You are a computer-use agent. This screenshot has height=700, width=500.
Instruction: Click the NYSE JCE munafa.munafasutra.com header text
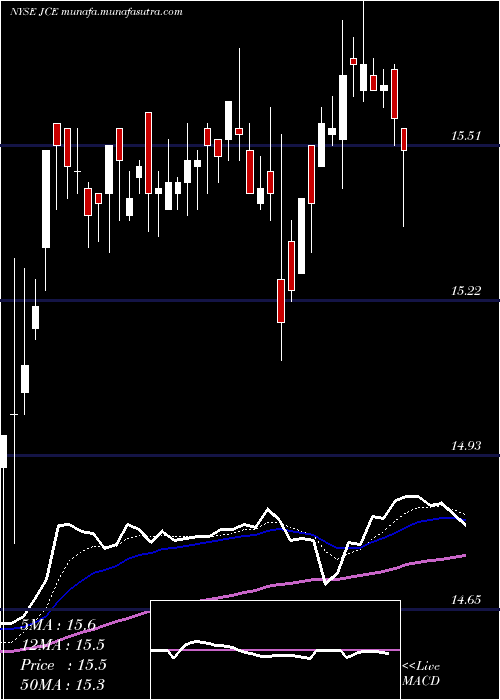pos(96,12)
